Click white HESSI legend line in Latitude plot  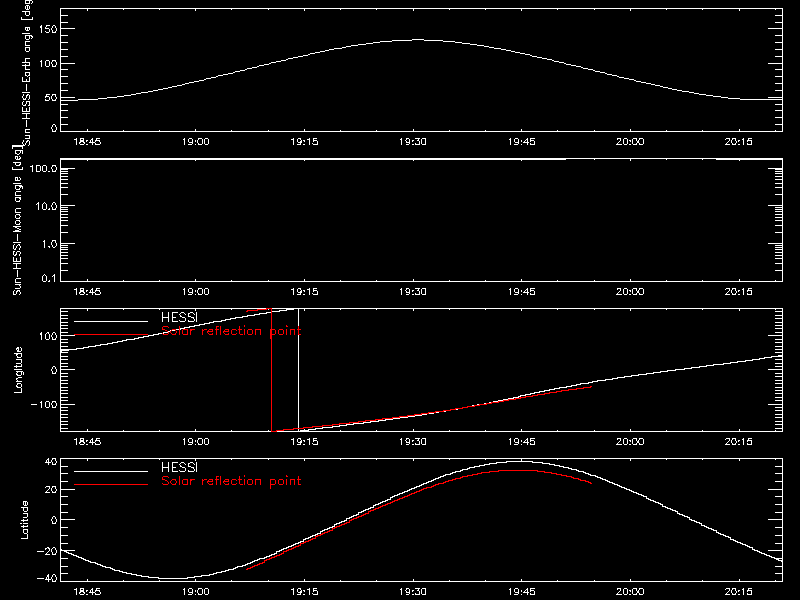point(111,471)
